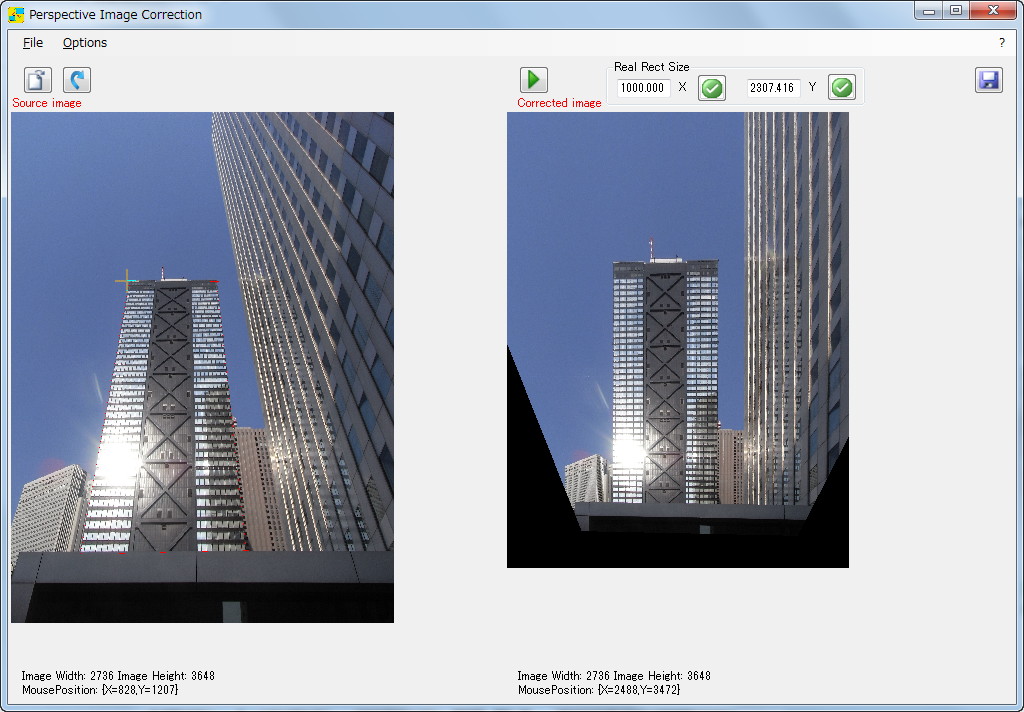The width and height of the screenshot is (1024, 712).
Task: Confirm the Y Real Rect Size value
Action: [841, 87]
